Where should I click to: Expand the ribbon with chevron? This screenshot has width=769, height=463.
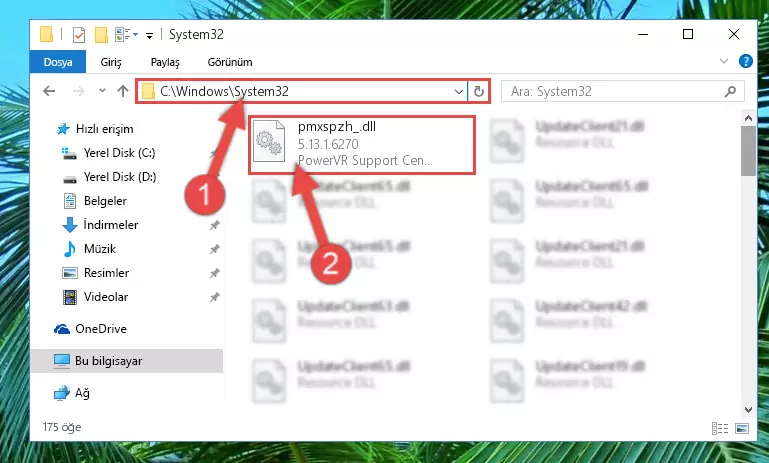[x=723, y=61]
